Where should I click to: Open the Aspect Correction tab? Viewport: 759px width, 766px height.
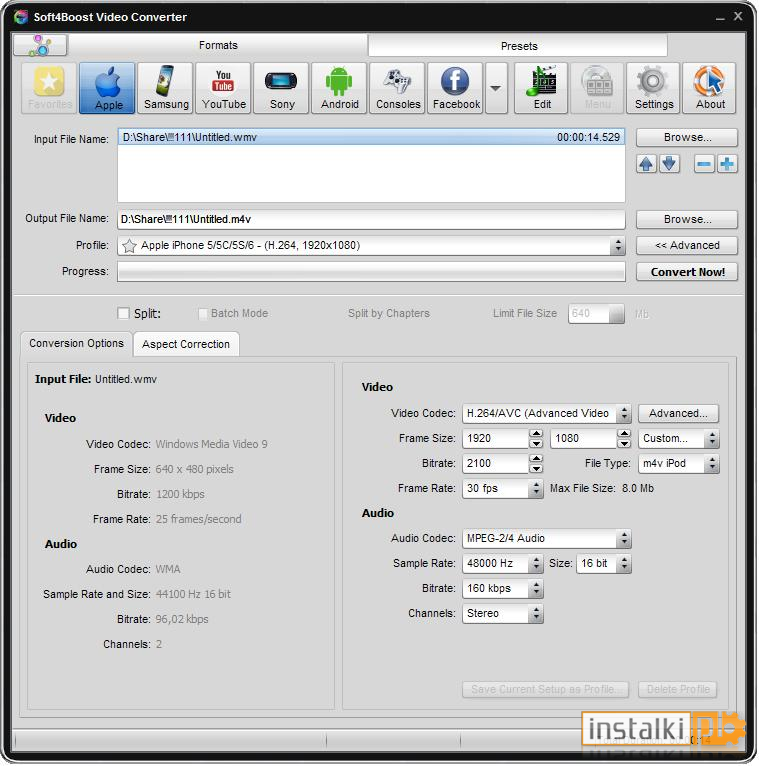point(186,344)
